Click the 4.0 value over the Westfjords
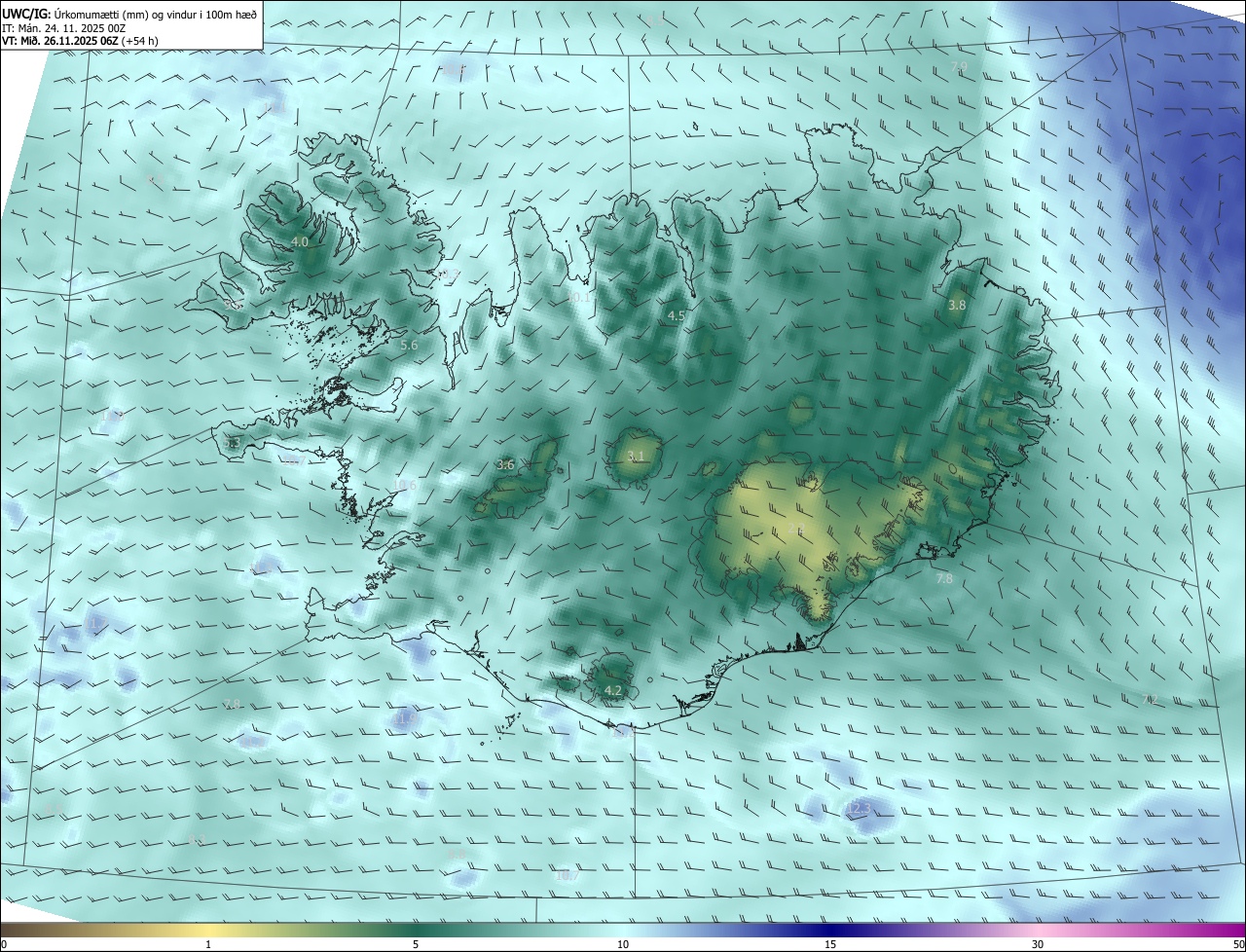The height and width of the screenshot is (952, 1246). click(x=300, y=242)
